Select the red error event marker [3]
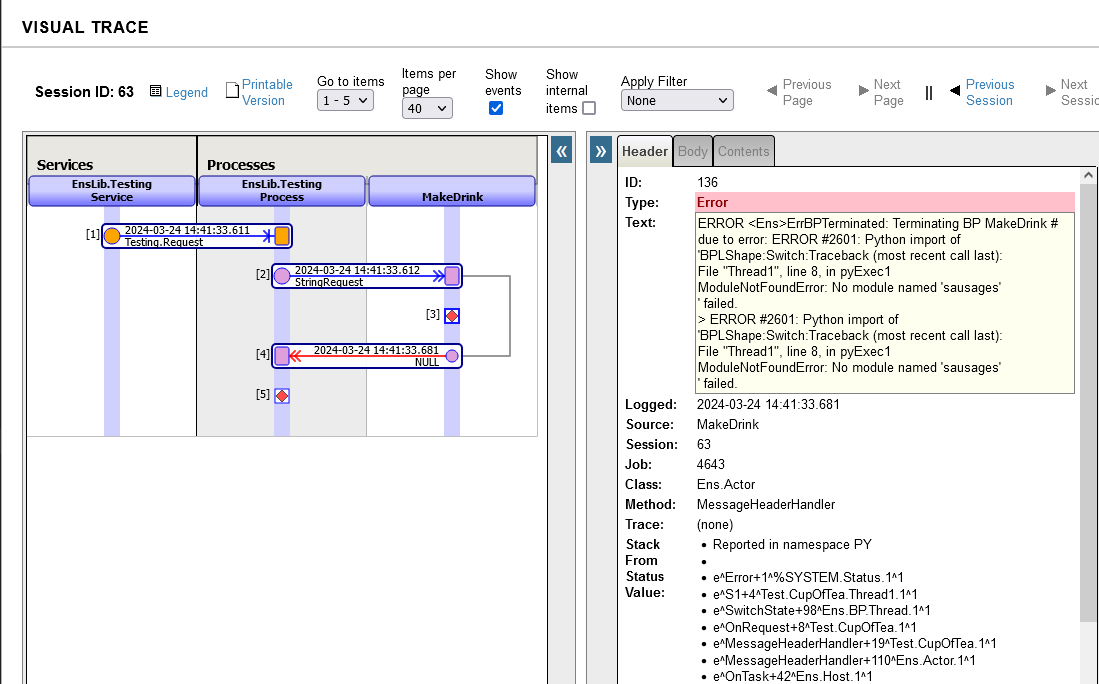This screenshot has width=1099, height=684. point(452,316)
